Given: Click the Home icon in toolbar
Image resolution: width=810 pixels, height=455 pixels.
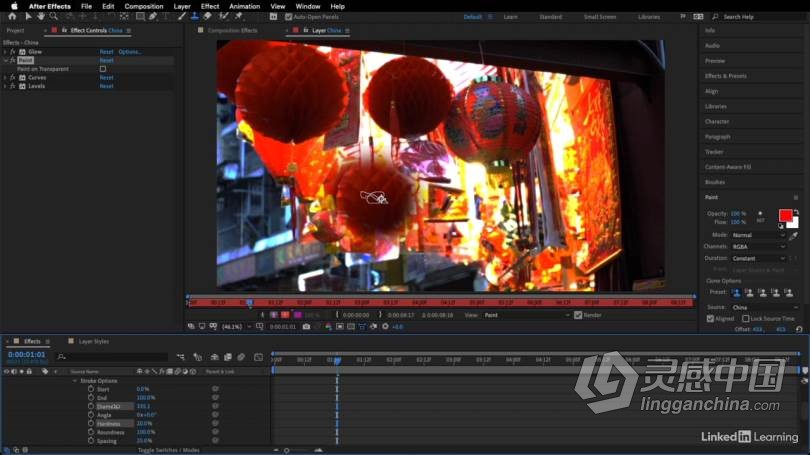Looking at the screenshot, I should pos(12,17).
